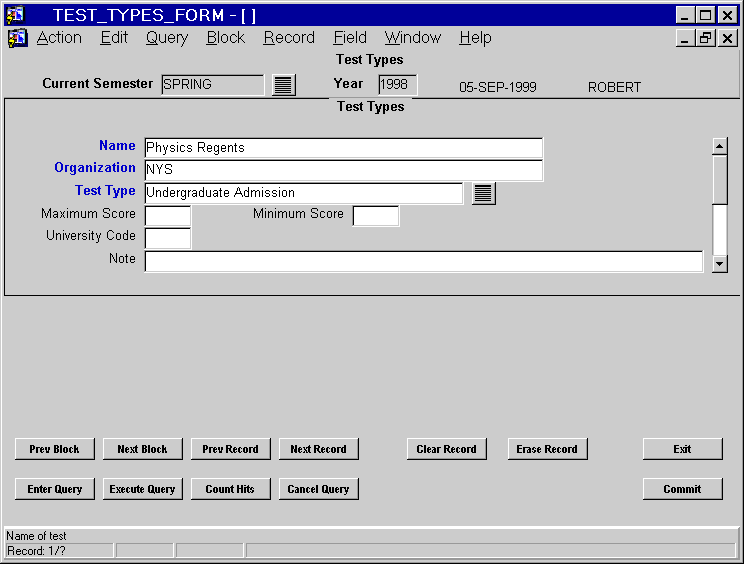Click the Minimum Score field
This screenshot has width=744, height=564.
click(x=376, y=216)
